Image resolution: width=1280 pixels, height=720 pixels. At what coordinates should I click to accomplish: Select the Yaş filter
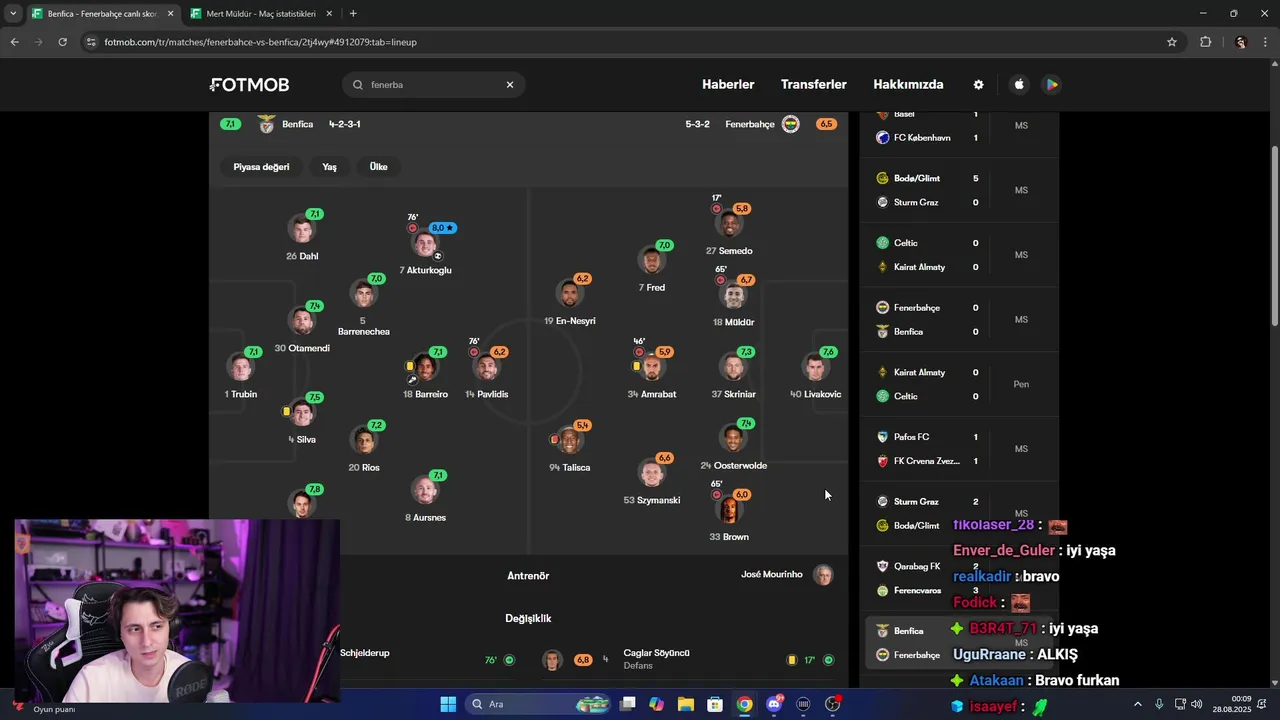point(329,167)
